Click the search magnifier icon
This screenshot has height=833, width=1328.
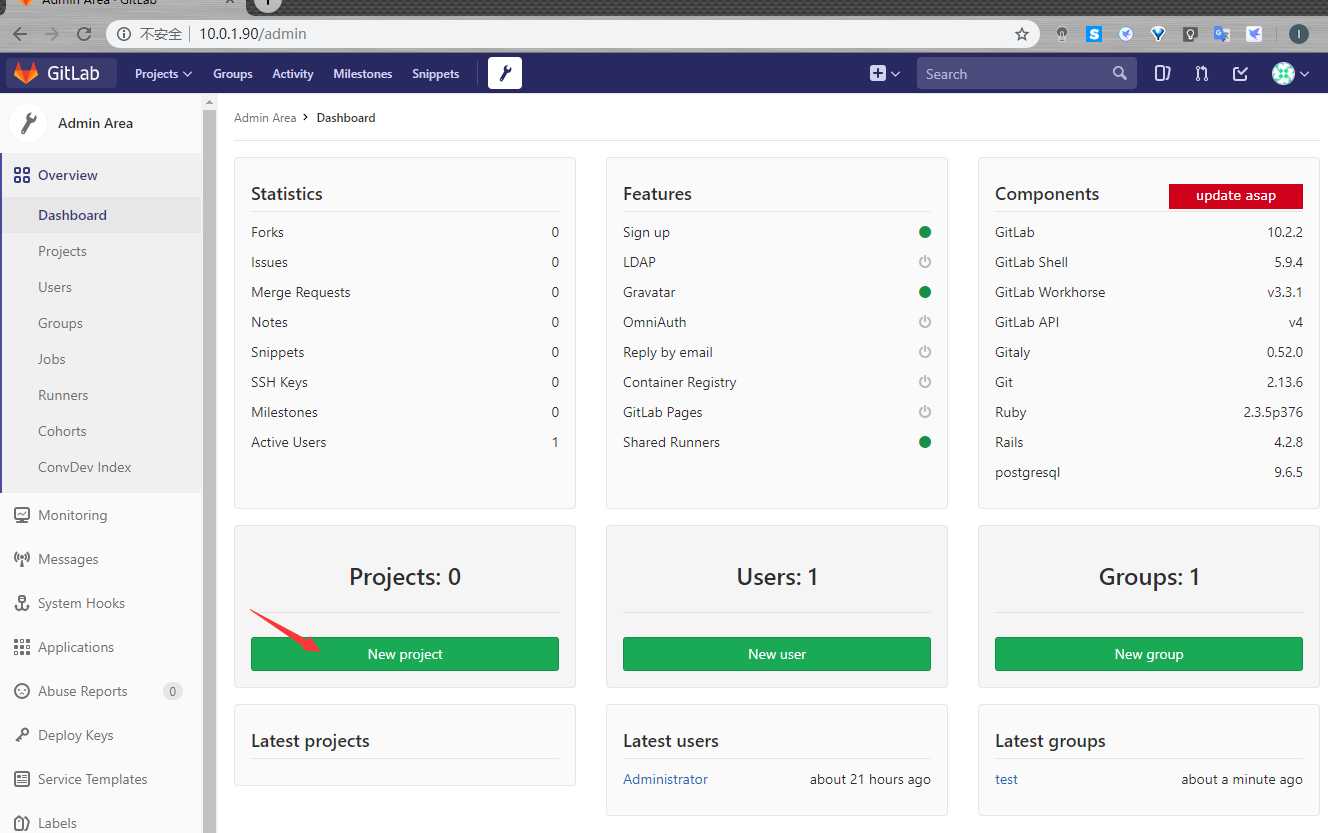(1120, 73)
